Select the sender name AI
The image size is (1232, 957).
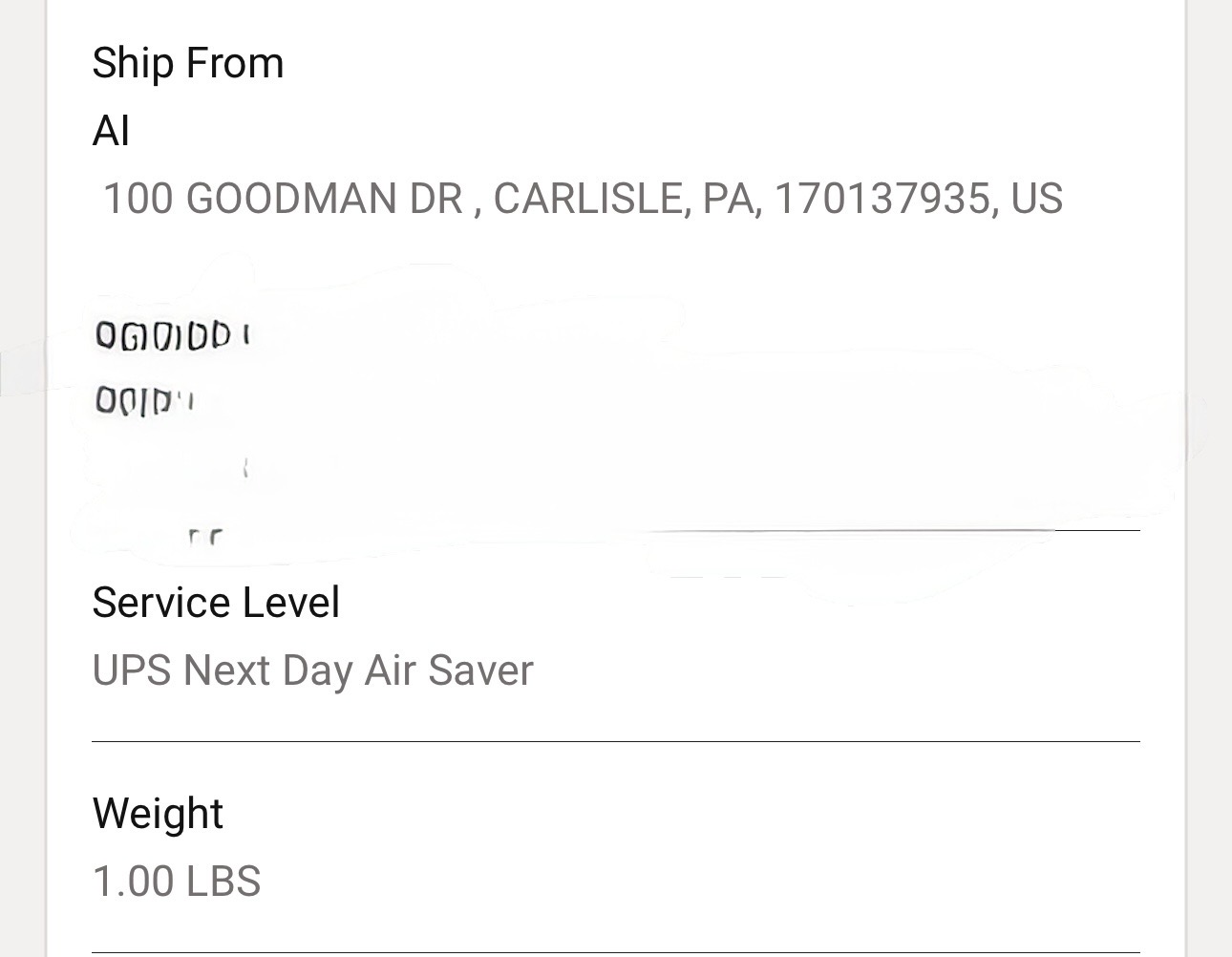click(111, 131)
